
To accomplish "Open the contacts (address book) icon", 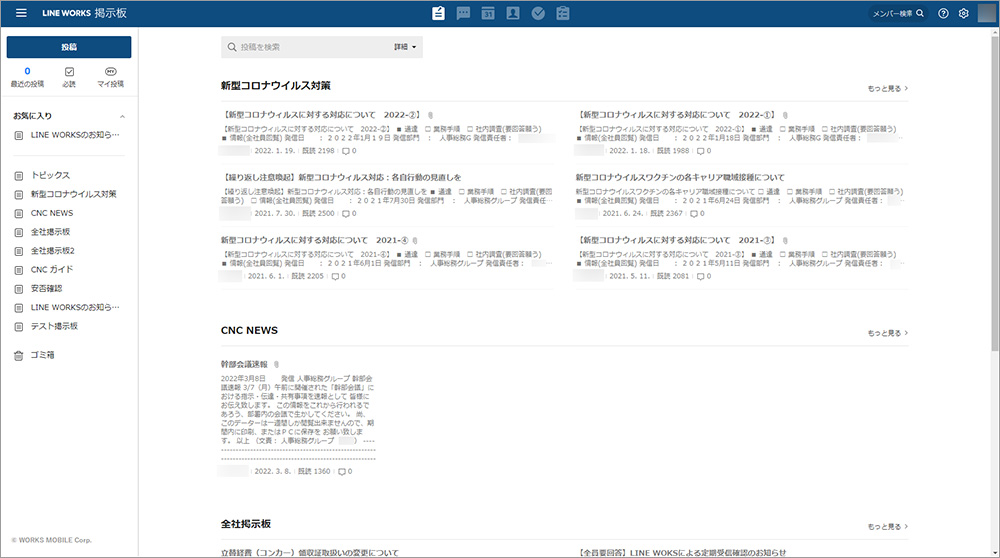I will pos(513,13).
